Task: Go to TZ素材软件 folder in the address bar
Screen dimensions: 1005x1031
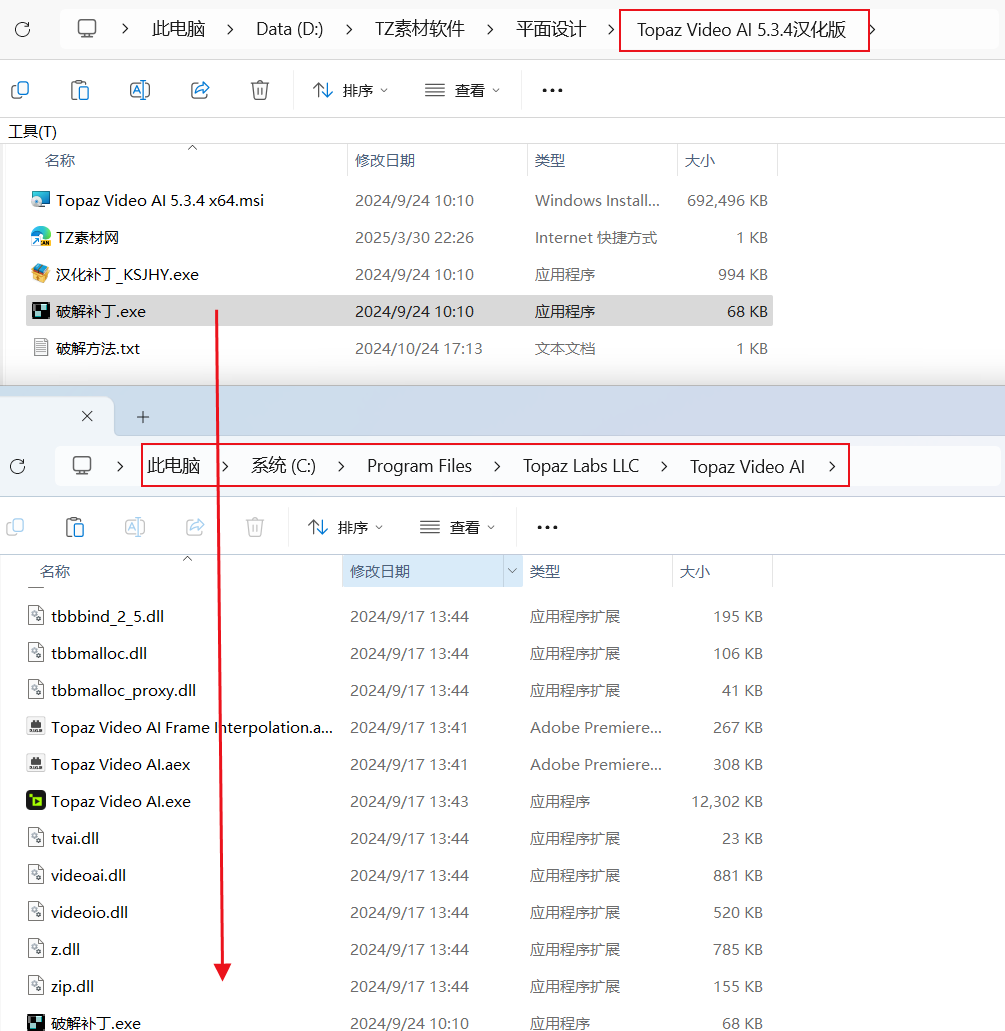Action: pyautogui.click(x=420, y=30)
